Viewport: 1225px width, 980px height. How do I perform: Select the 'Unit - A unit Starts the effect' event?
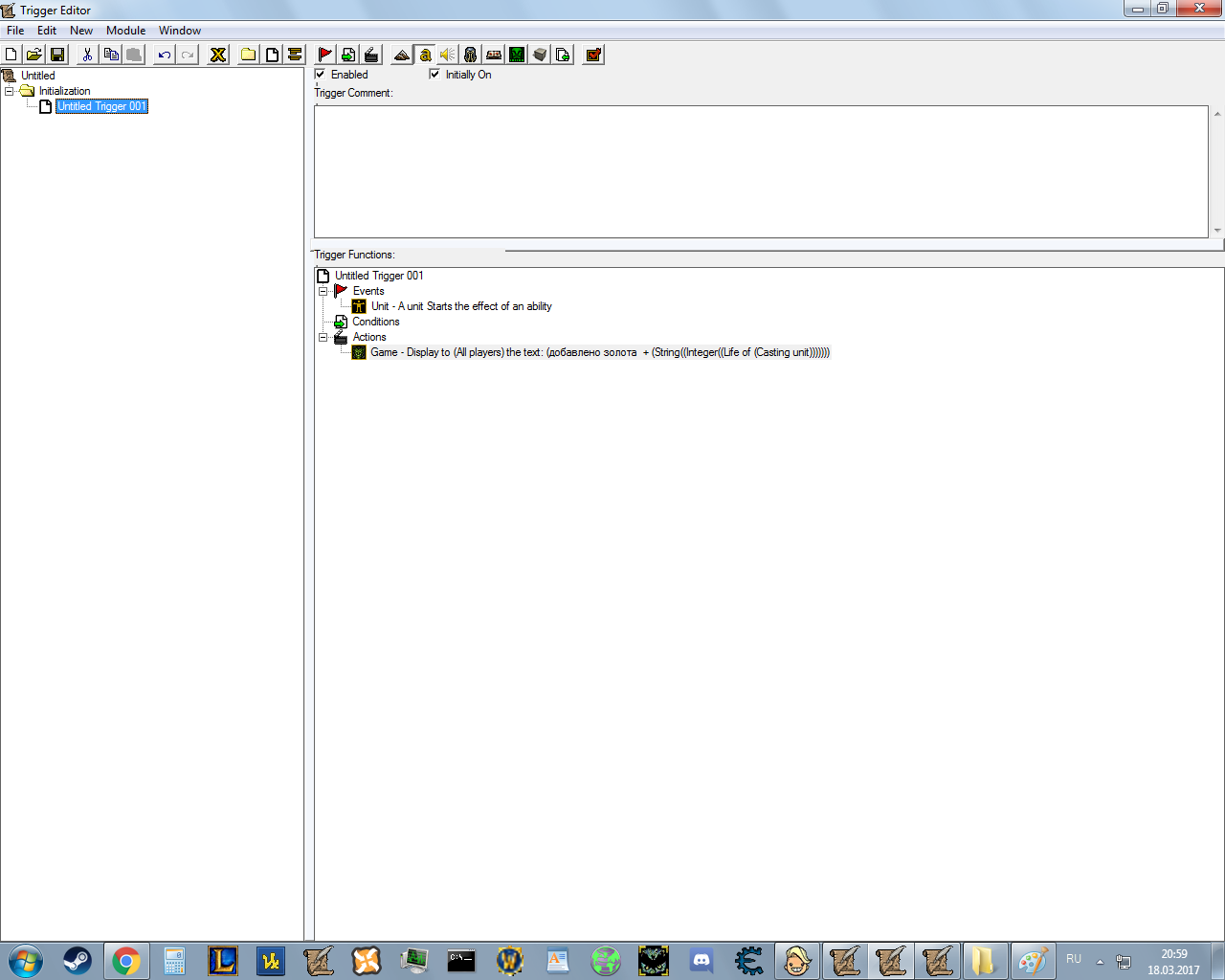pos(461,306)
